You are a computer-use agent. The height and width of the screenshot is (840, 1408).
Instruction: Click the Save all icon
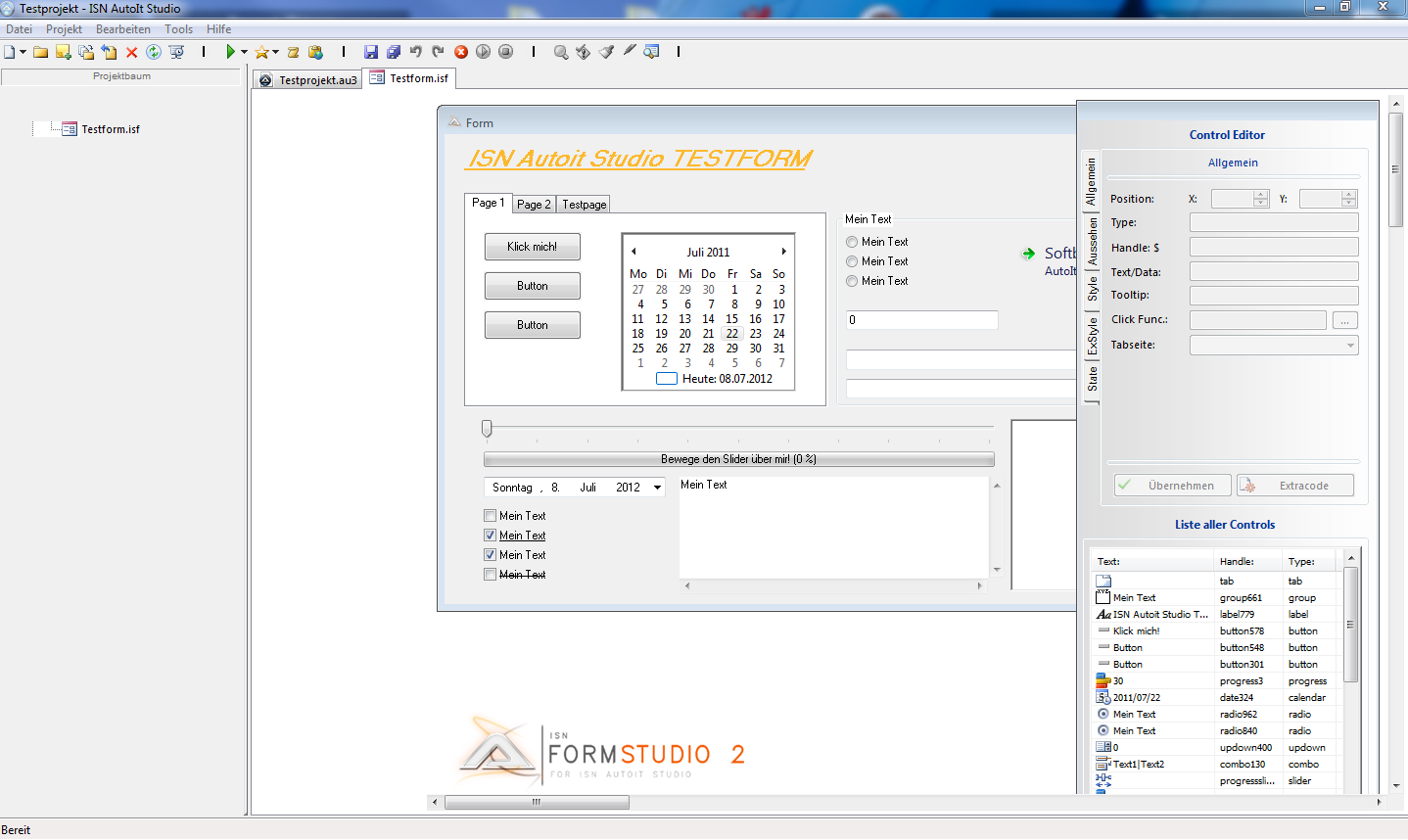coord(393,52)
